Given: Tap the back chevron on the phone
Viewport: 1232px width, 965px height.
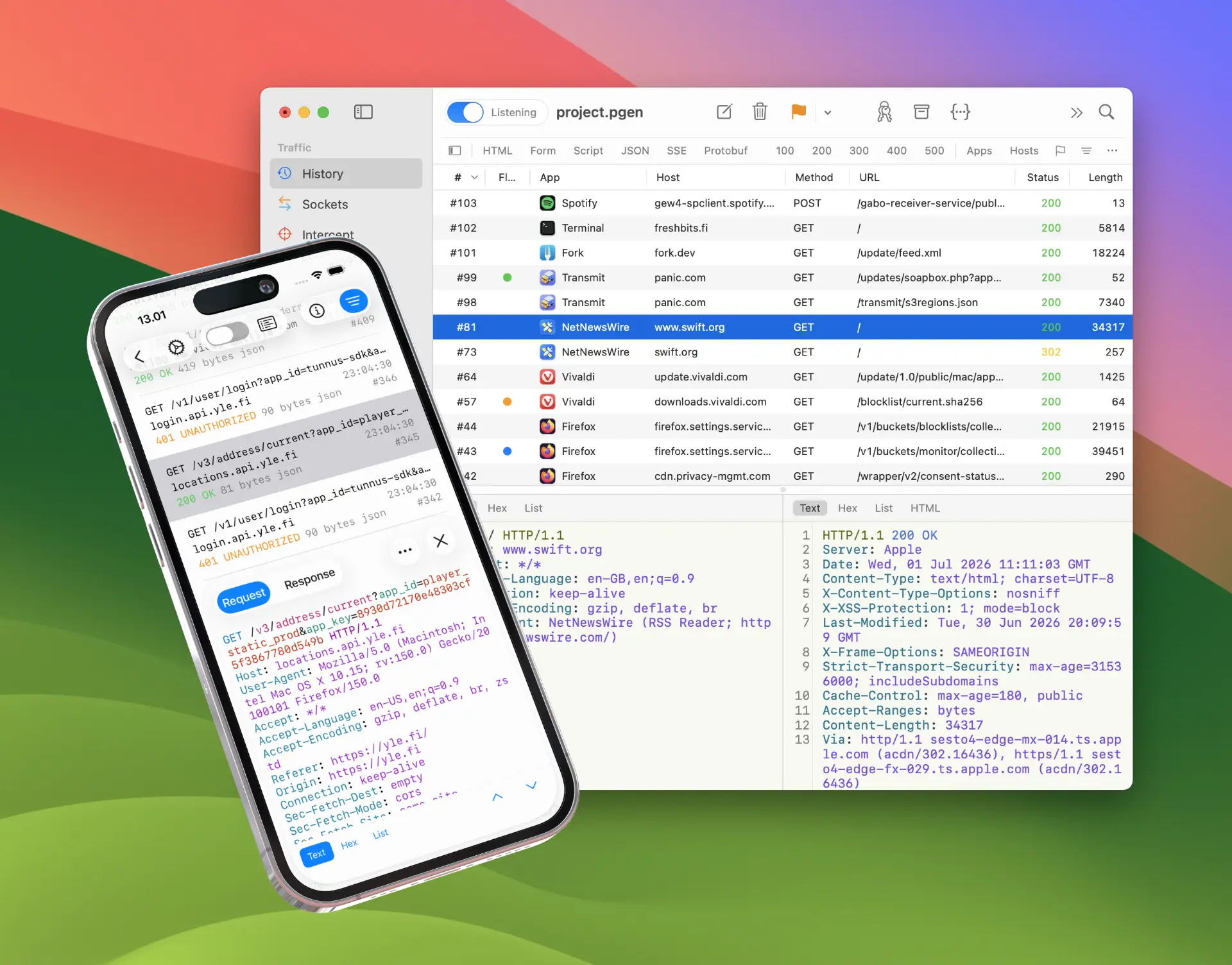Looking at the screenshot, I should 139,357.
